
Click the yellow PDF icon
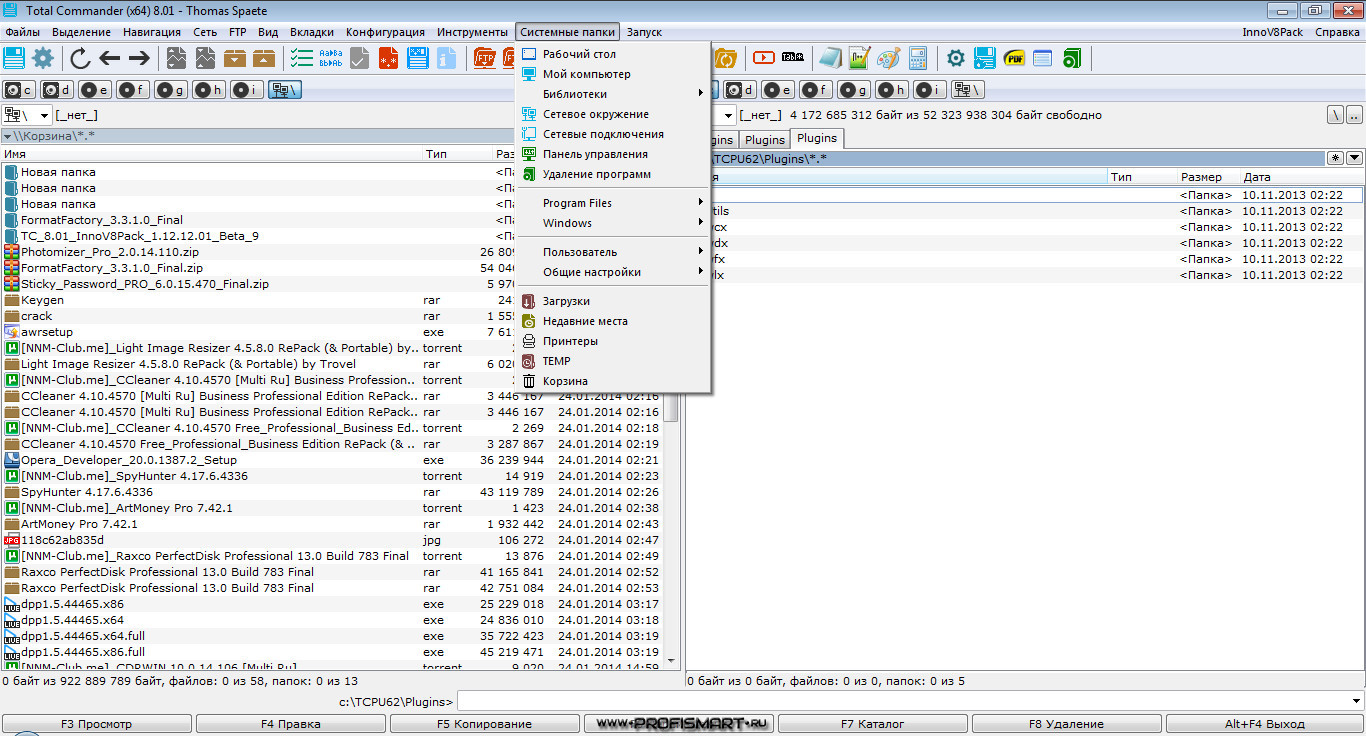click(x=1014, y=58)
